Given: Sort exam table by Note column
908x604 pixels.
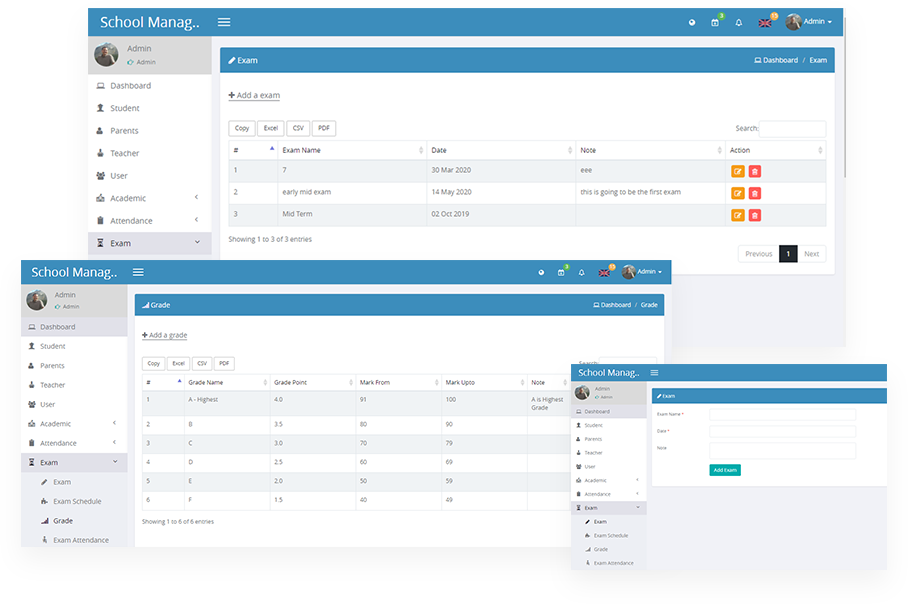Looking at the screenshot, I should pos(651,150).
